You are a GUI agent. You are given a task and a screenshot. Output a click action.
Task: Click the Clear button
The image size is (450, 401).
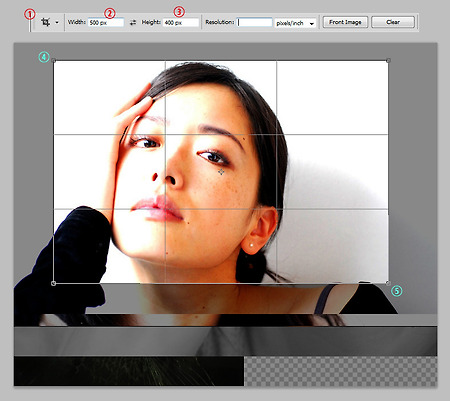coord(393,22)
